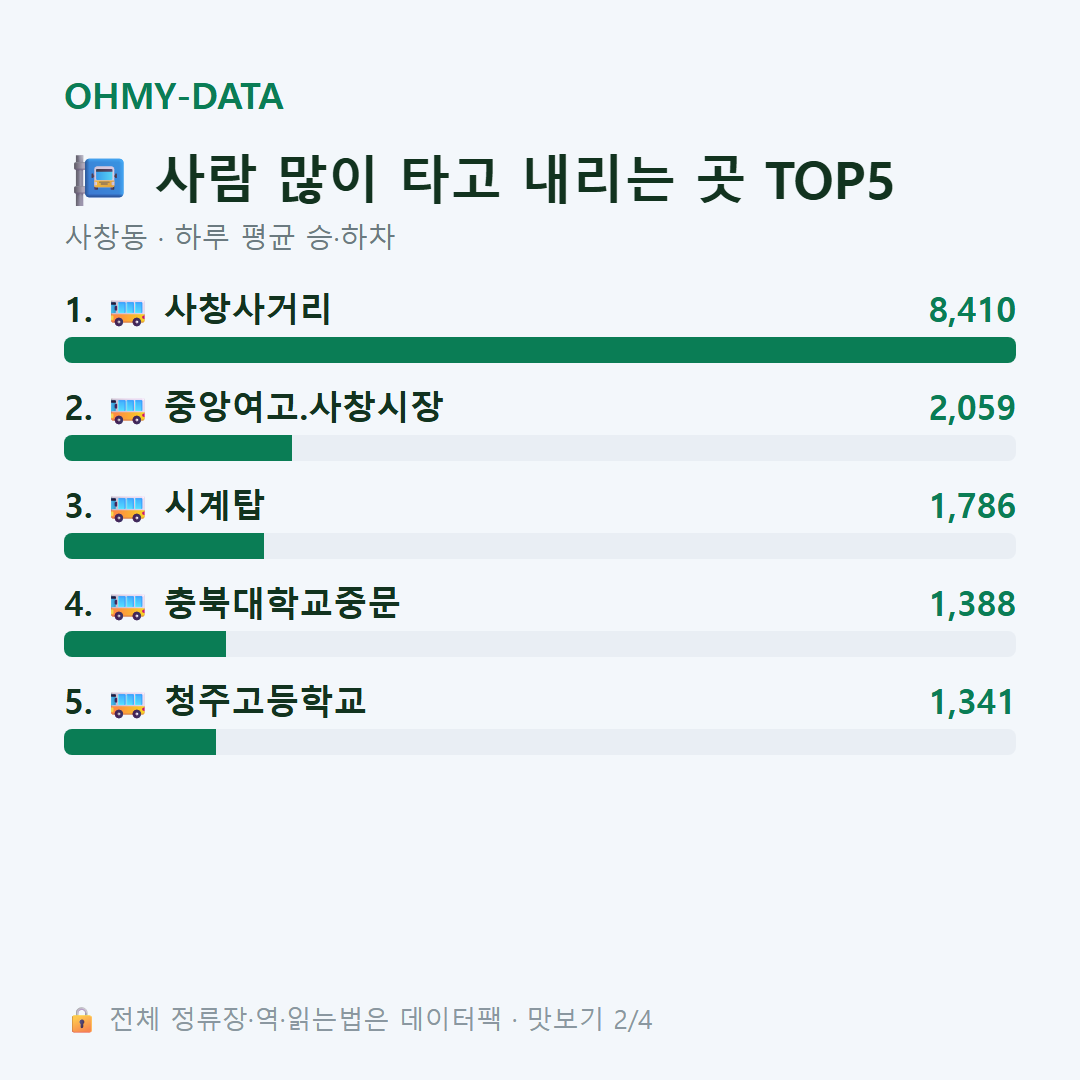Click the green bar under 시계탑
Screen dimensions: 1080x1080
click(164, 546)
